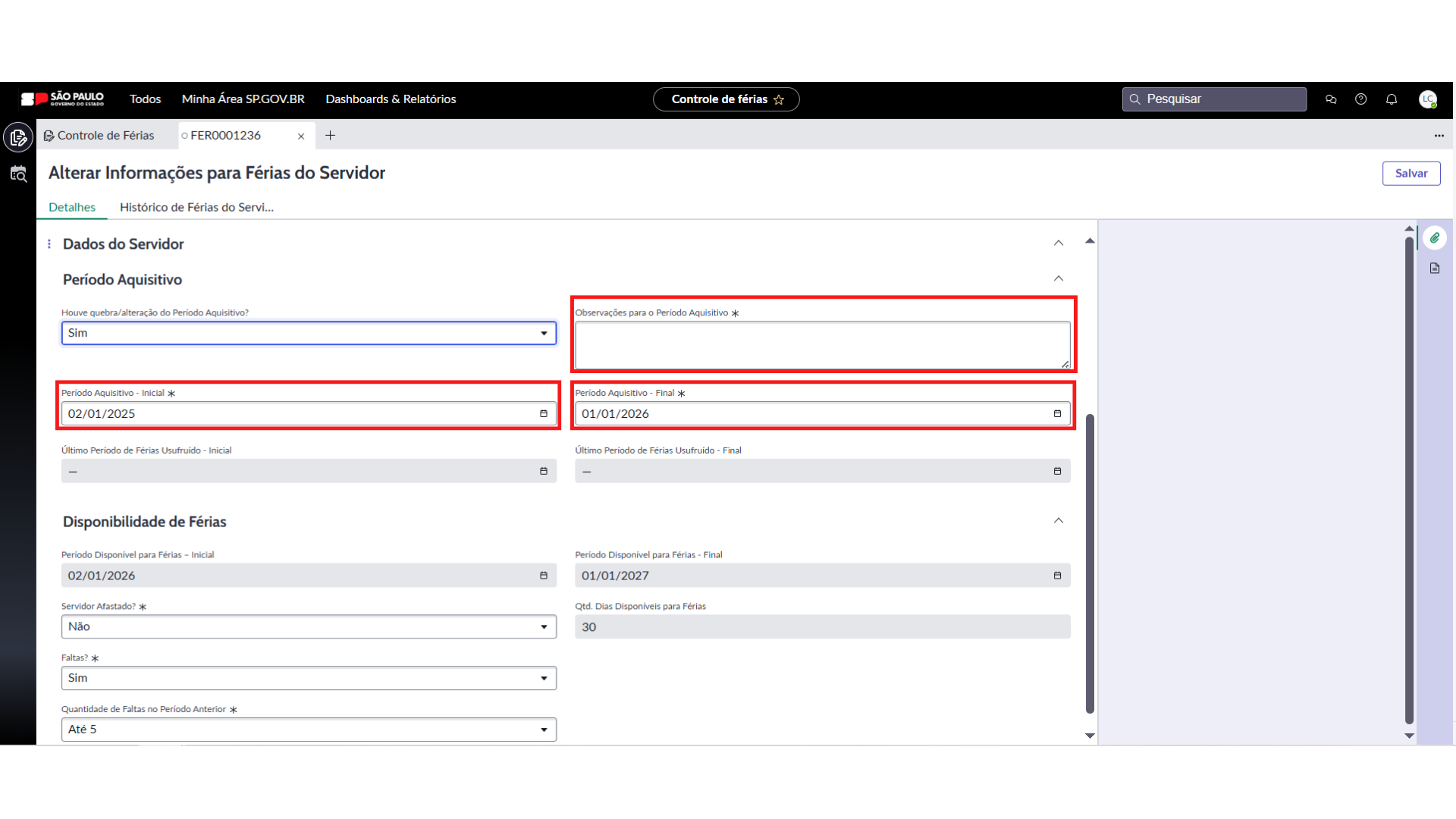Open the notifications bell
Image resolution: width=1456 pixels, height=819 pixels.
[x=1392, y=99]
